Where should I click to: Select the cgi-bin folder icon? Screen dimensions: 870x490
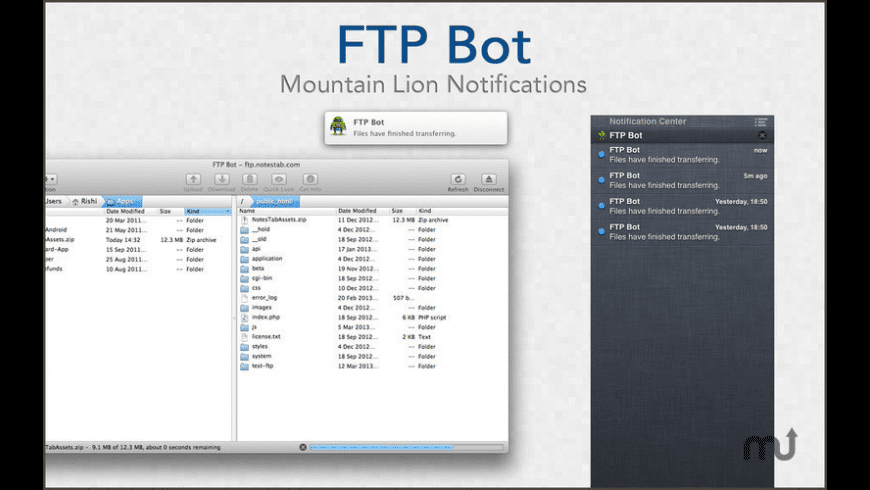[x=244, y=279]
